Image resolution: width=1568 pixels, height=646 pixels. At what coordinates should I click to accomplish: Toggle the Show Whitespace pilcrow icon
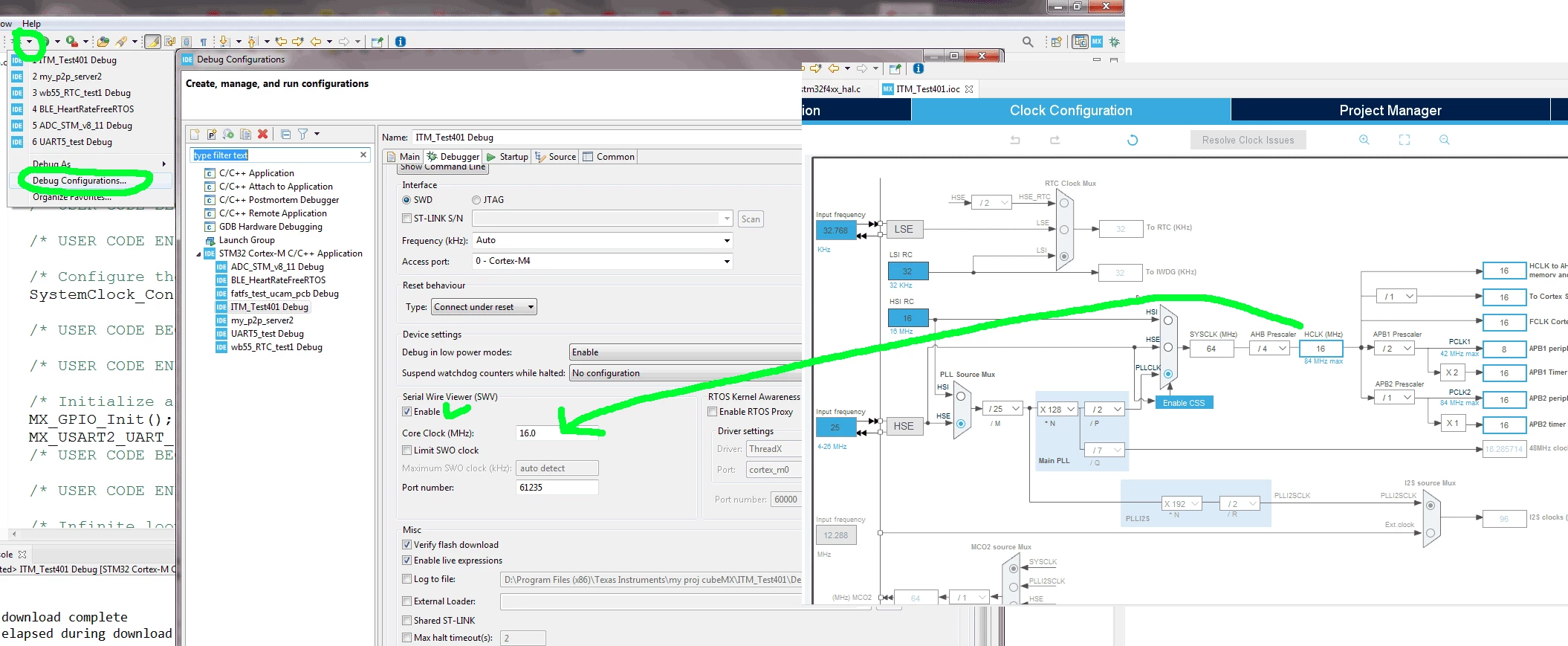pyautogui.click(x=203, y=42)
